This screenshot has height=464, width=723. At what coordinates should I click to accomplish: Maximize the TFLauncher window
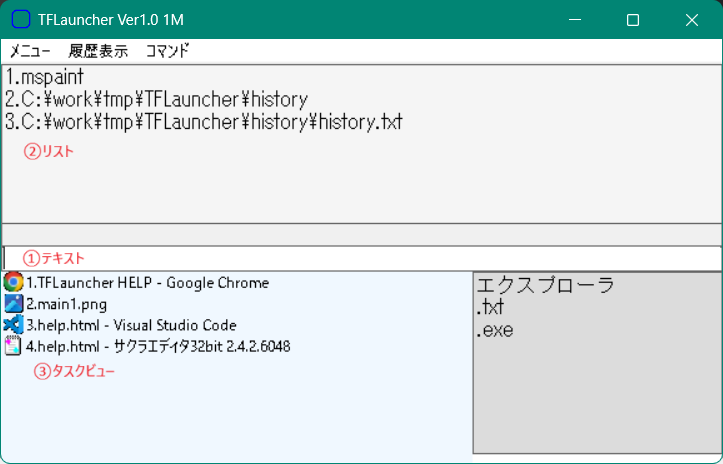[x=632, y=20]
